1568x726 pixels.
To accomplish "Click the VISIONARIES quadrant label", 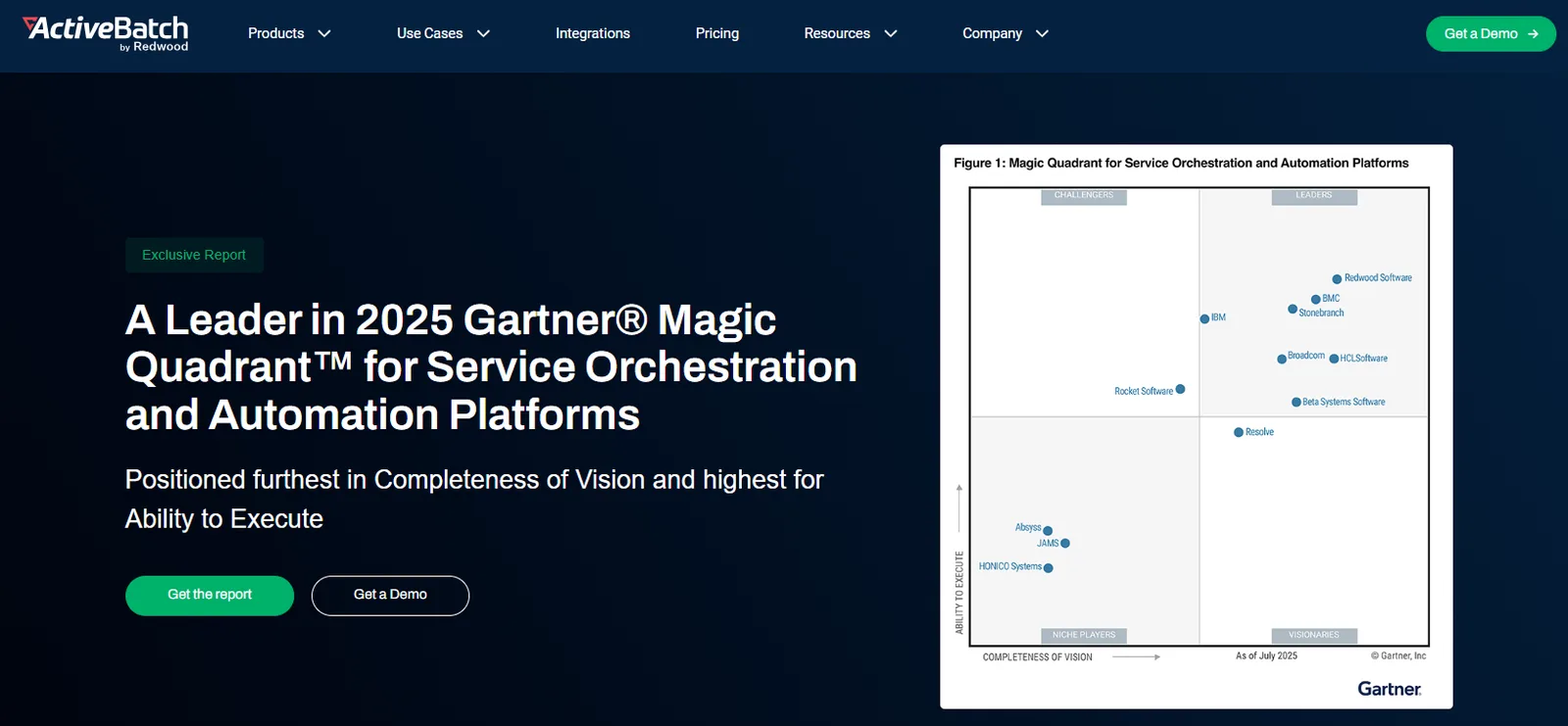I will coord(1314,635).
